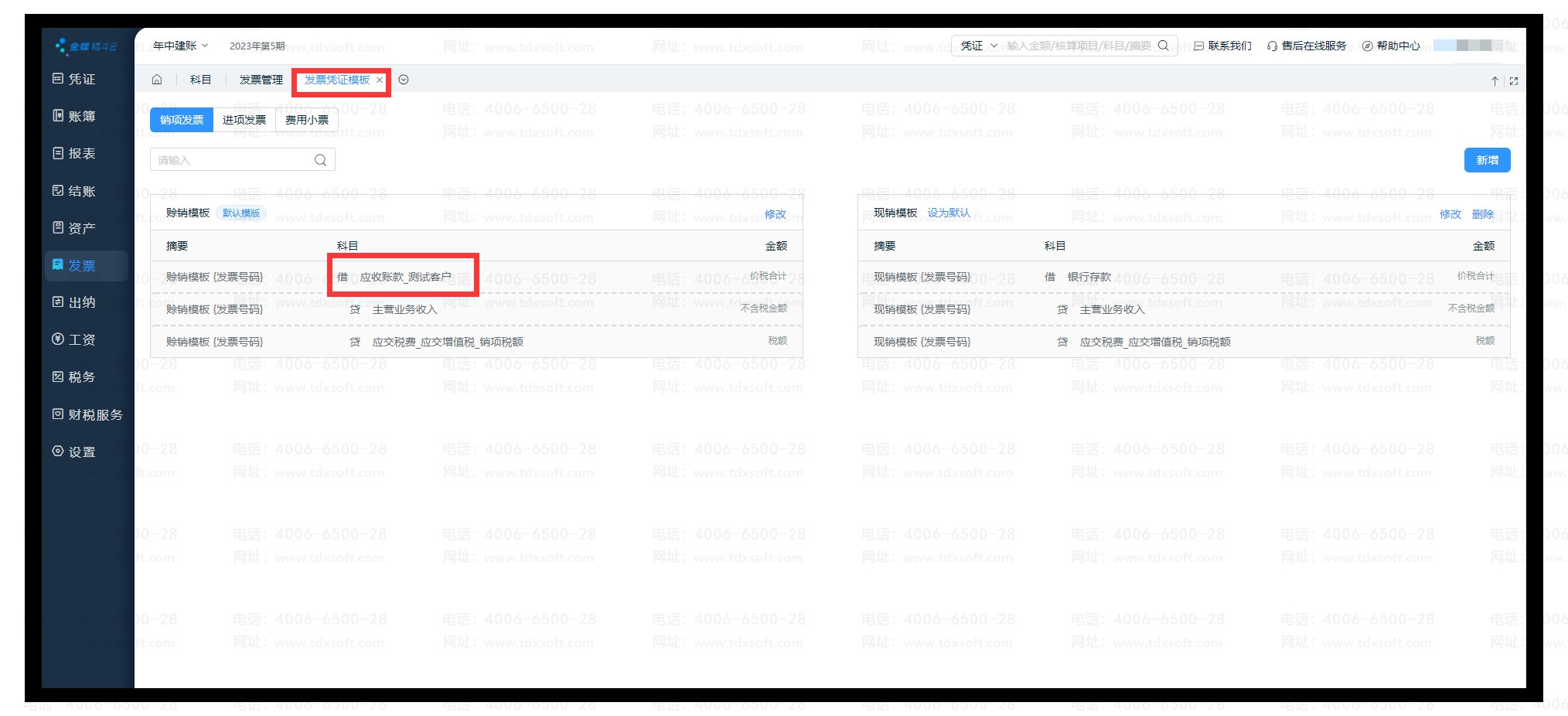Click the search magnifier in template search box

(320, 160)
